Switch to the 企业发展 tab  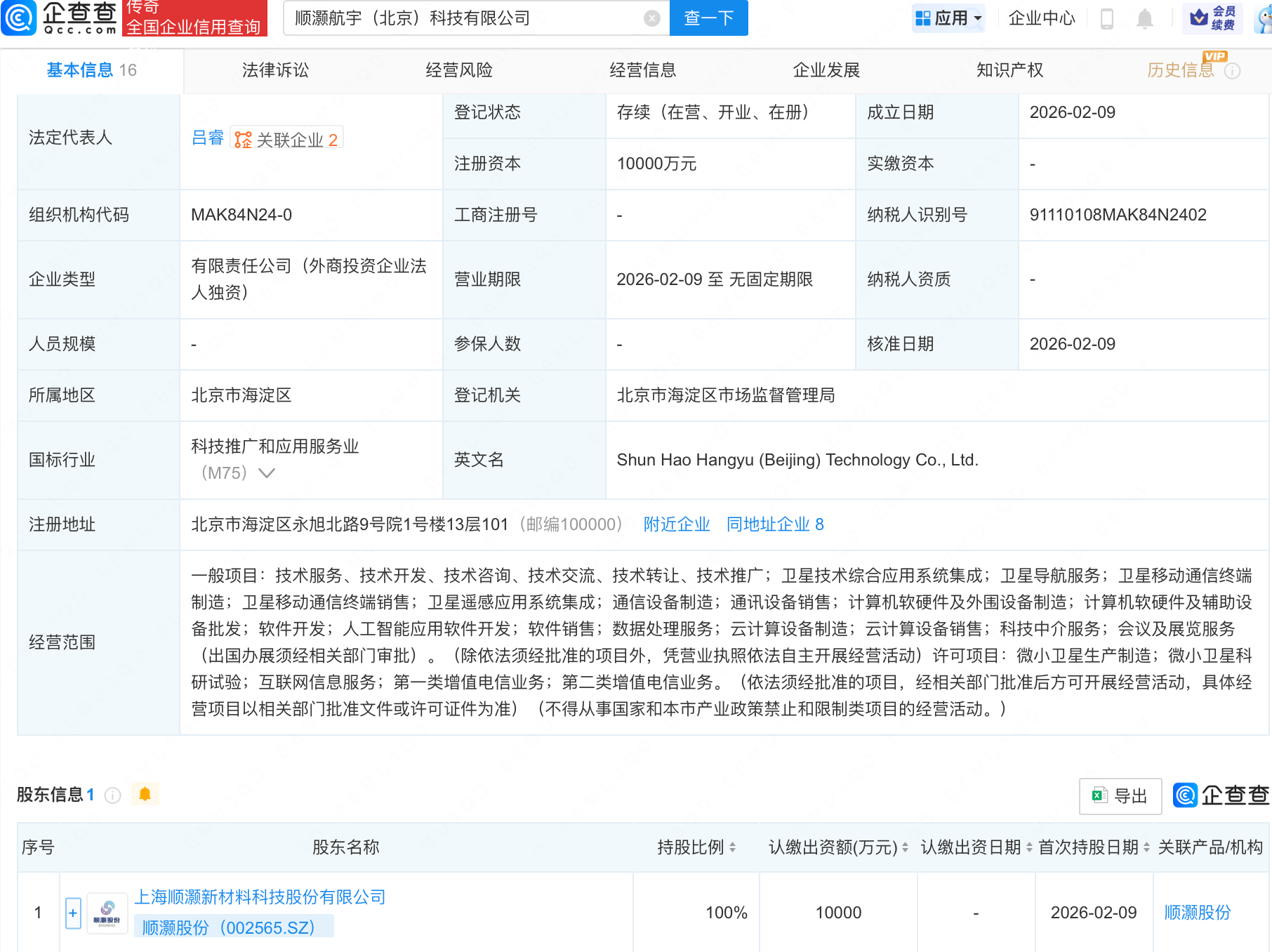click(x=826, y=70)
